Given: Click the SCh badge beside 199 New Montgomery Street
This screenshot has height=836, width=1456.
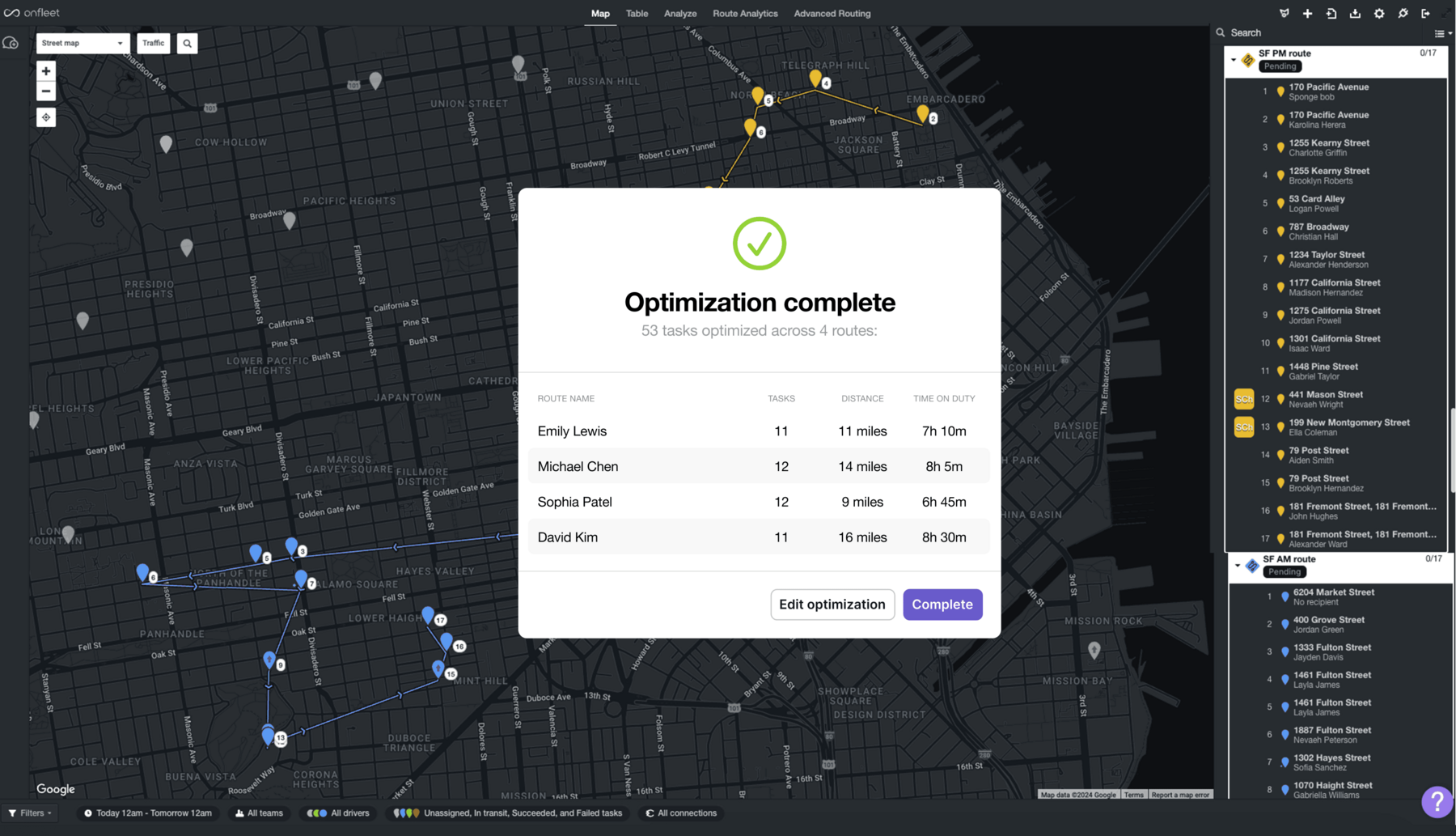Looking at the screenshot, I should tap(1244, 426).
